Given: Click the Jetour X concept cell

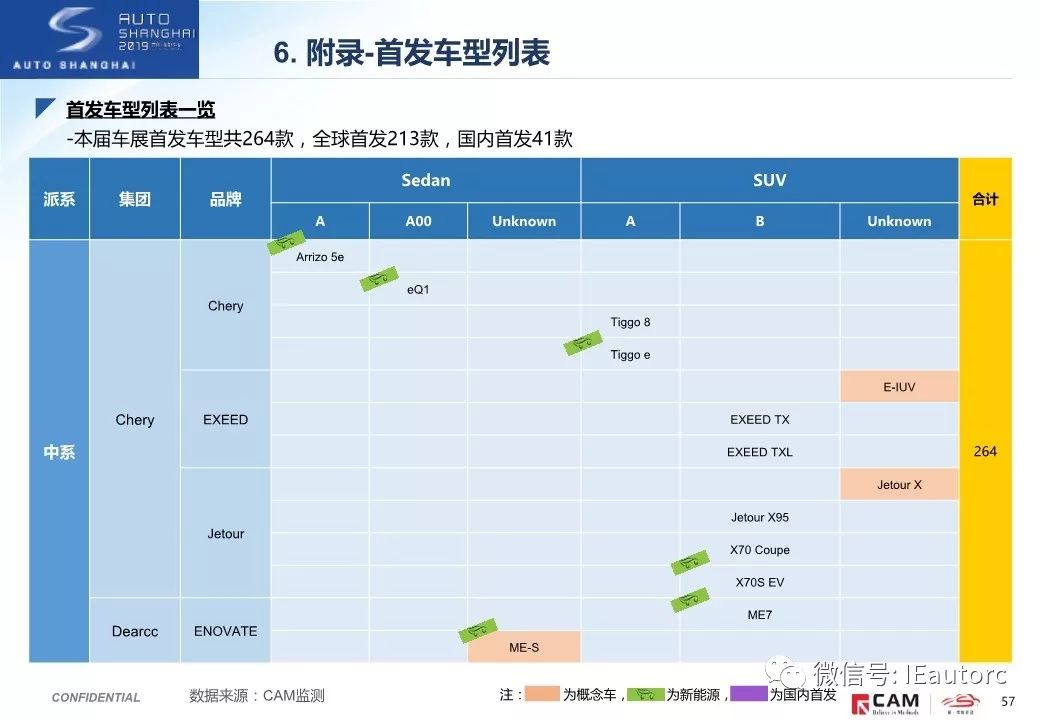Looking at the screenshot, I should click(899, 485).
